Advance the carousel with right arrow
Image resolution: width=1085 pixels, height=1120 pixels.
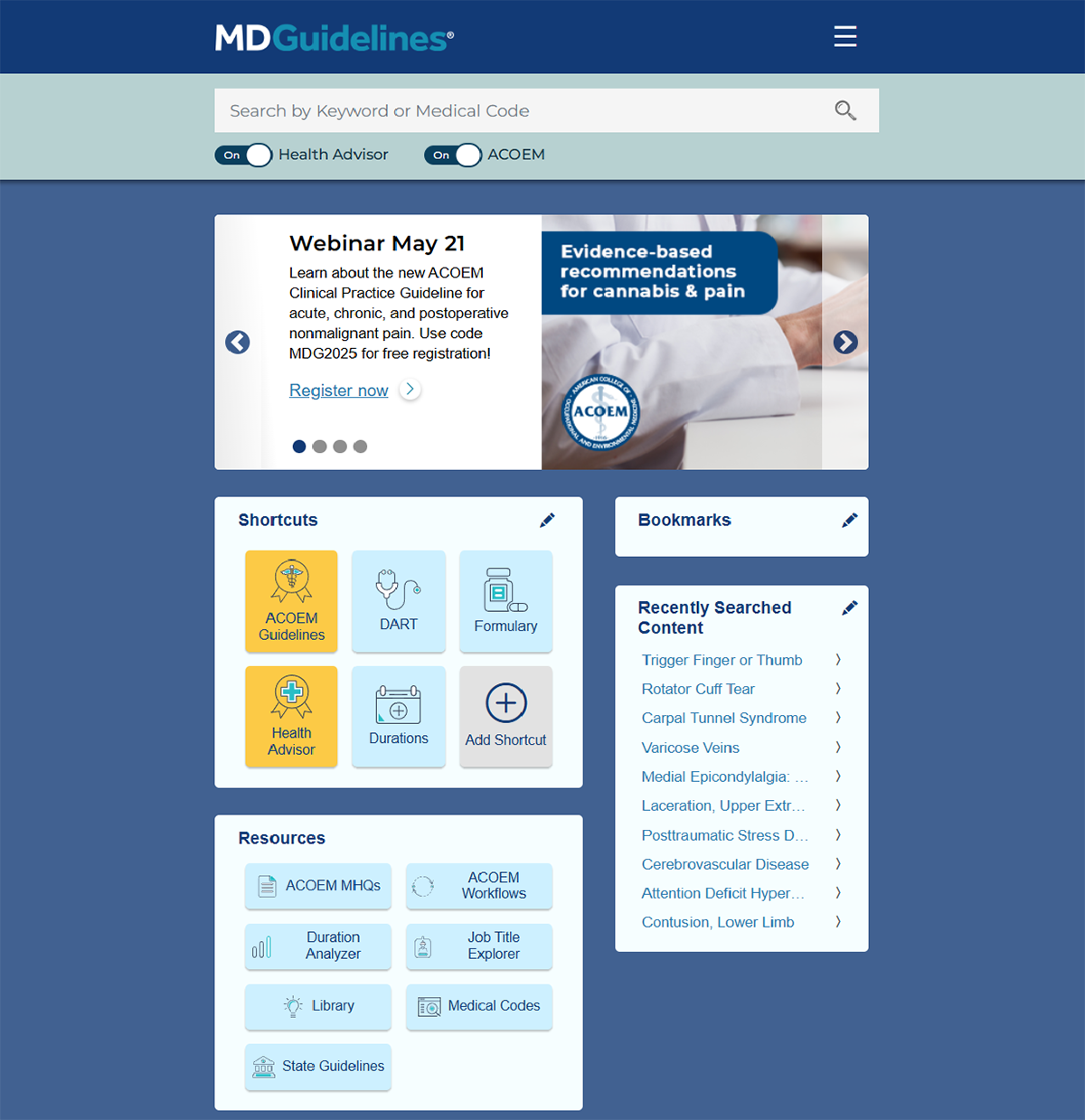pyautogui.click(x=844, y=343)
